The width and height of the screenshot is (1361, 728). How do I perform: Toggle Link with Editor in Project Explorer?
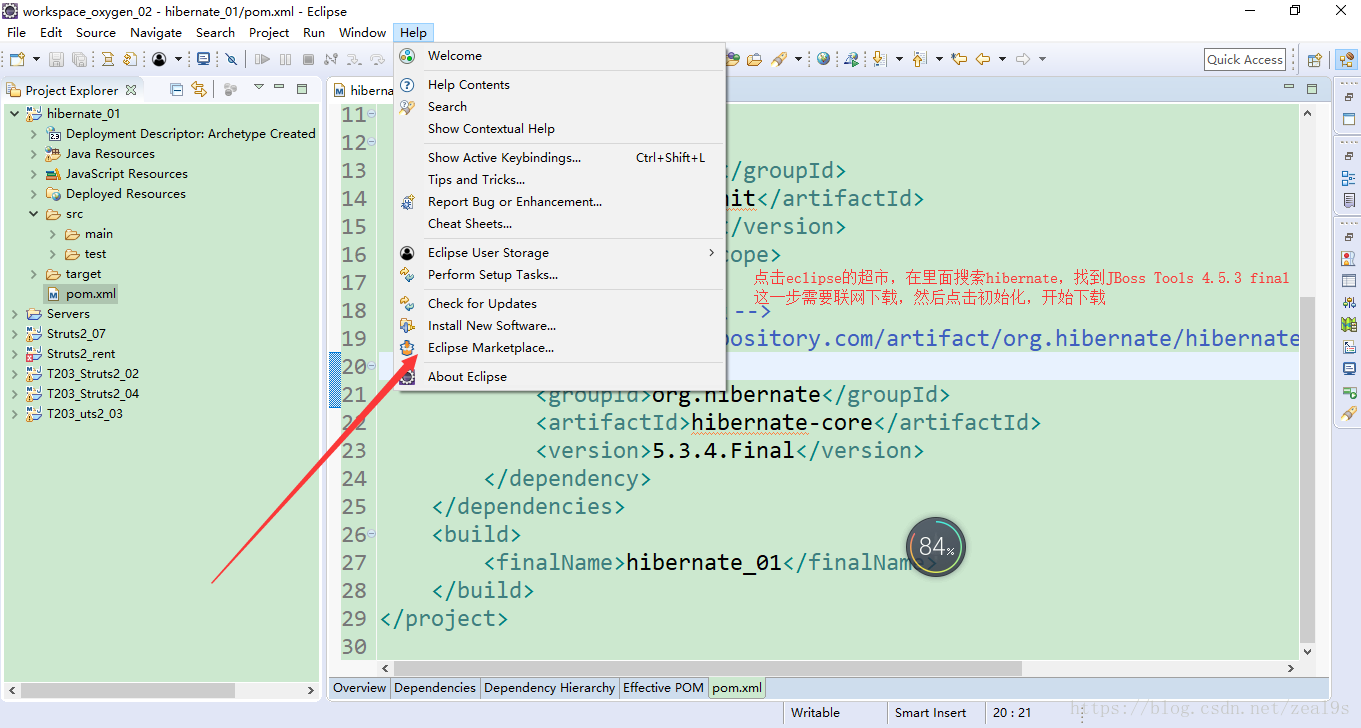(x=199, y=89)
